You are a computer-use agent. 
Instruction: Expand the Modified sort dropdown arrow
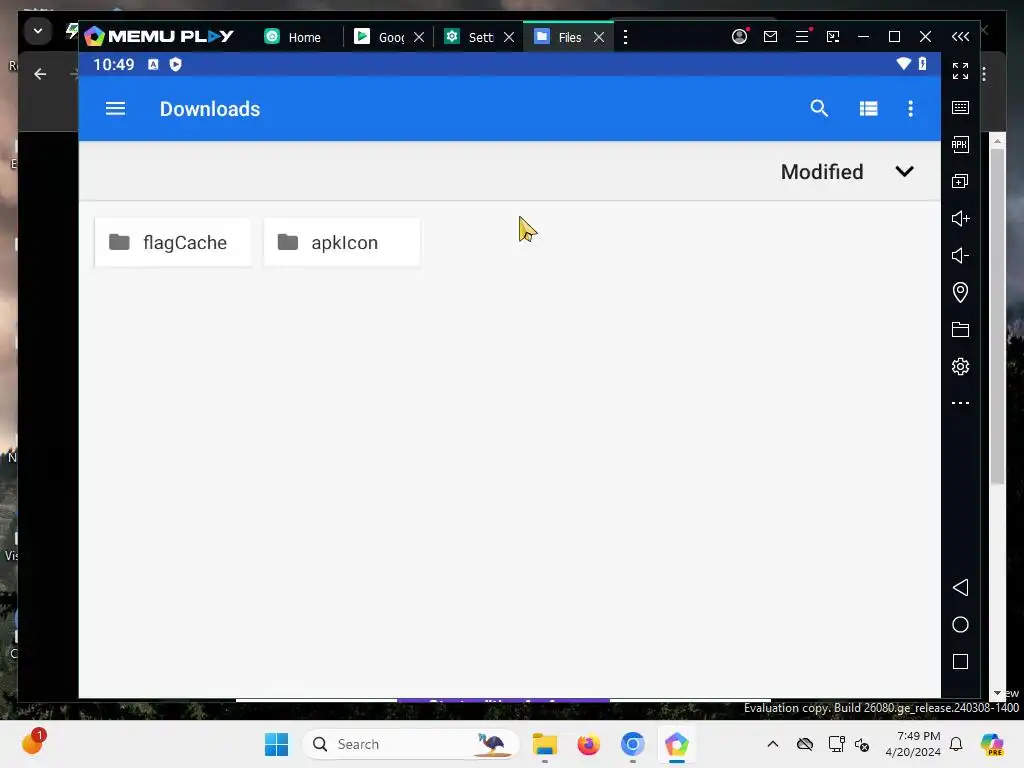pyautogui.click(x=904, y=172)
